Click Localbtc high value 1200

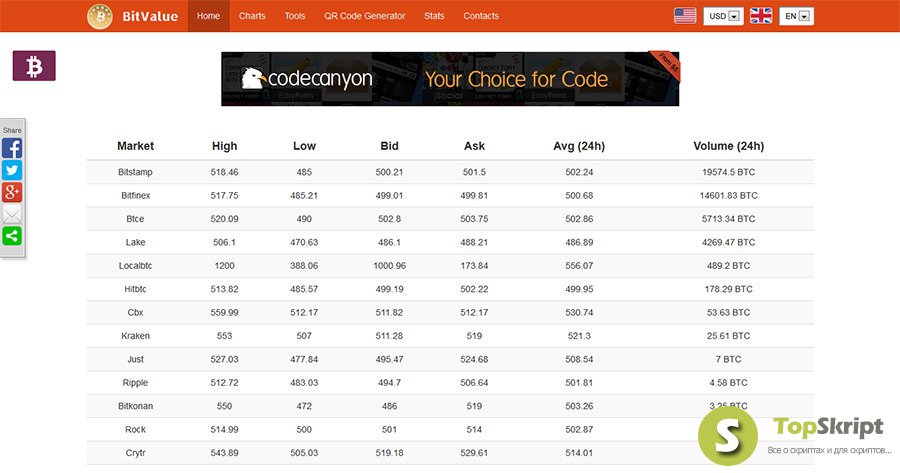click(x=224, y=266)
